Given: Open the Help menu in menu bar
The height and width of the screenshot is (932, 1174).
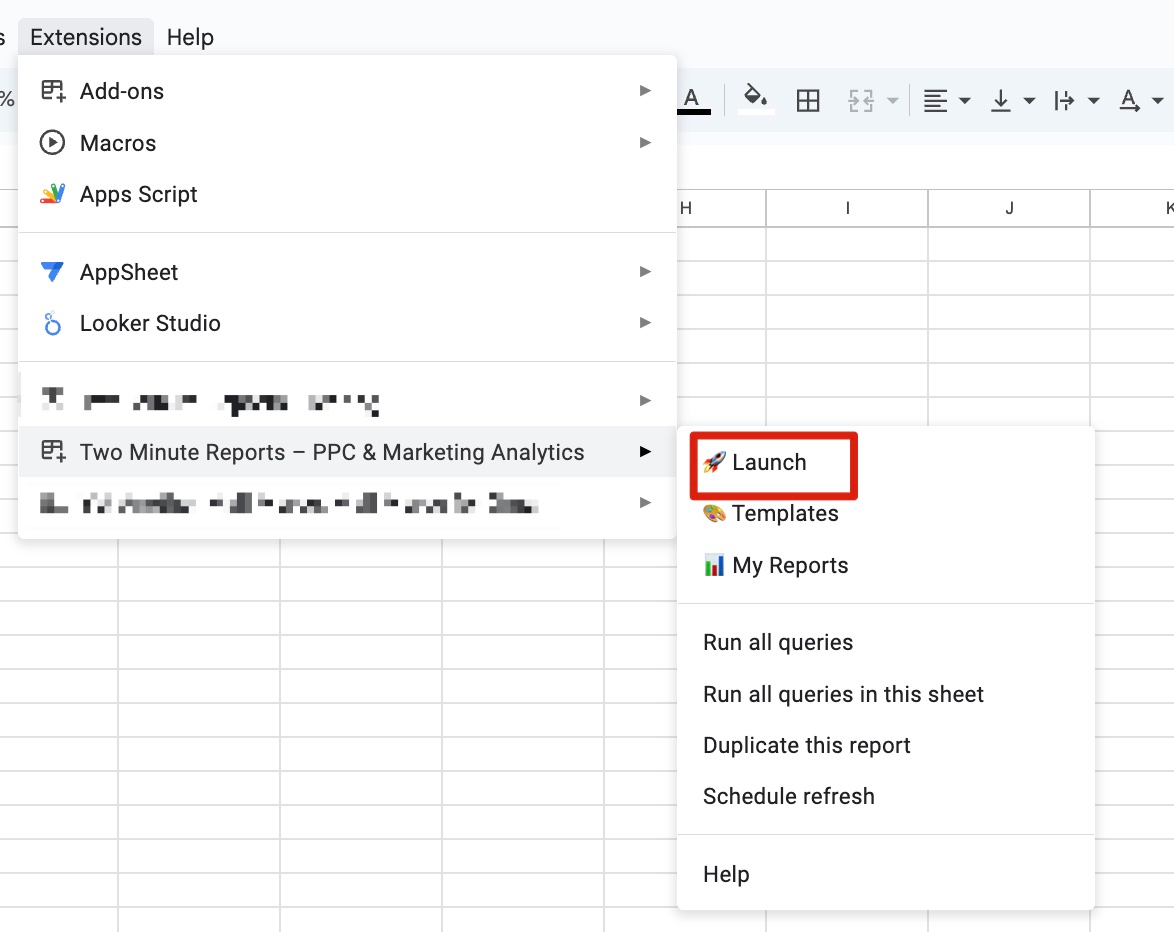Looking at the screenshot, I should coord(190,37).
